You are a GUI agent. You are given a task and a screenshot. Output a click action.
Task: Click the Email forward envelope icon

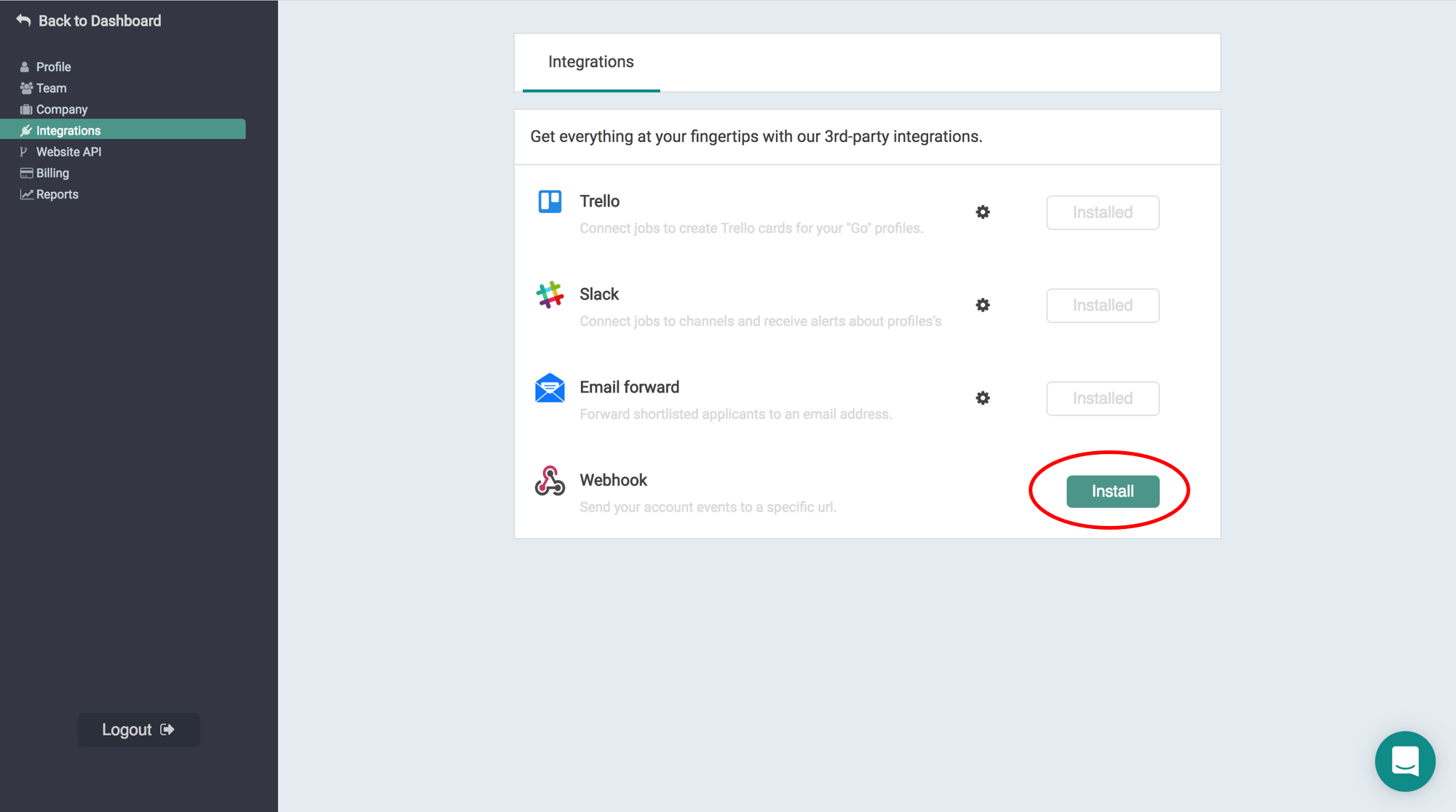click(x=550, y=389)
